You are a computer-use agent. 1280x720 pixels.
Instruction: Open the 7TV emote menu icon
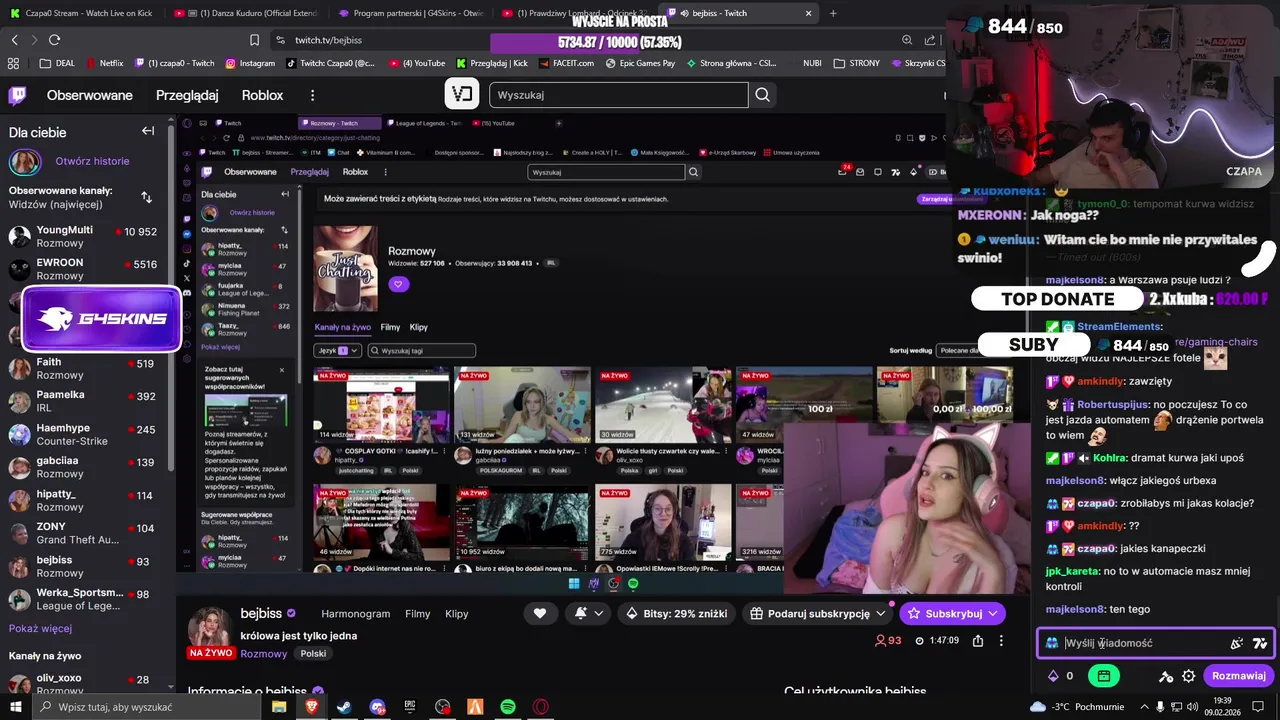tap(1259, 643)
